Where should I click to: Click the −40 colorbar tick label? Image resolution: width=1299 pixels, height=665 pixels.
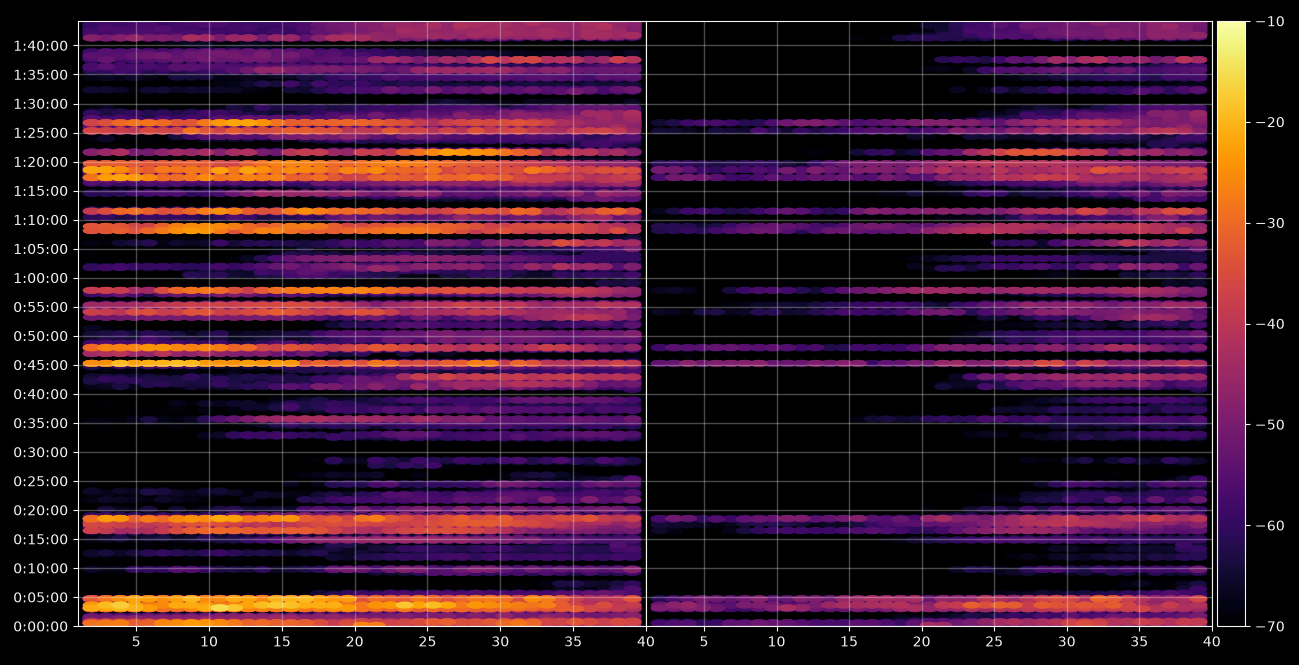(1269, 324)
